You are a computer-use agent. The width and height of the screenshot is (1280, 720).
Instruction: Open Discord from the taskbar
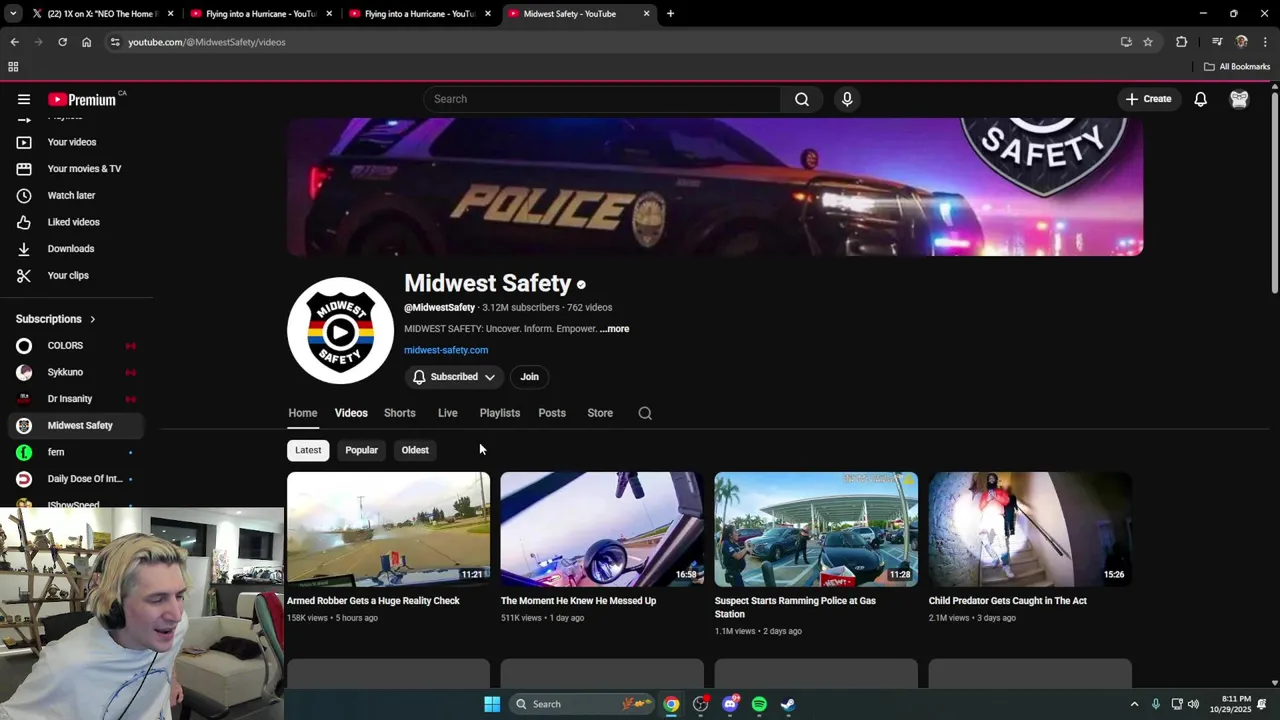tap(730, 704)
